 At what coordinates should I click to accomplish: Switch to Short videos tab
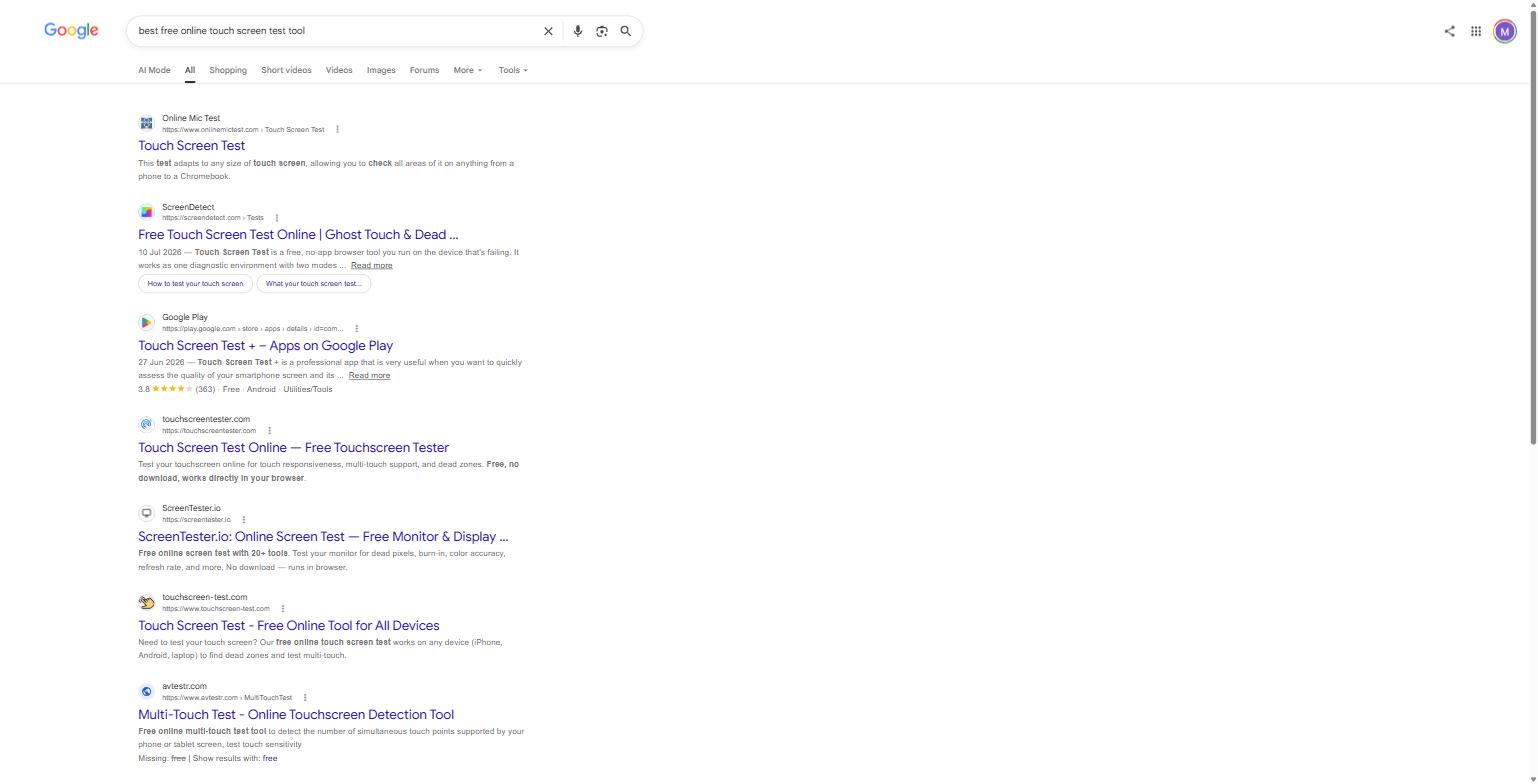[x=286, y=70]
